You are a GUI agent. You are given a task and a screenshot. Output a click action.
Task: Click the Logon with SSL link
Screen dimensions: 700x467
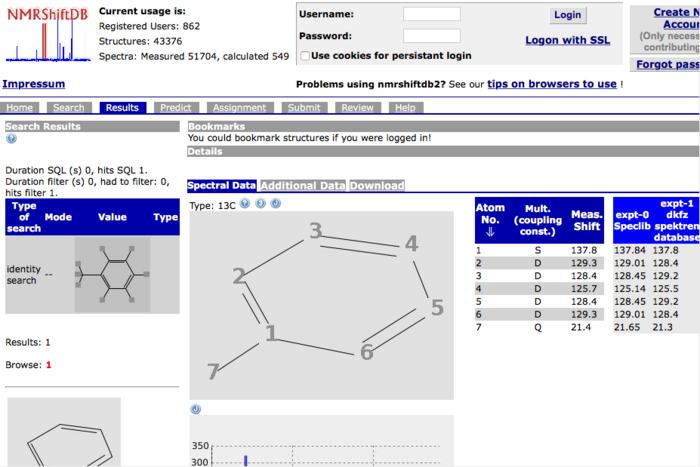(567, 40)
